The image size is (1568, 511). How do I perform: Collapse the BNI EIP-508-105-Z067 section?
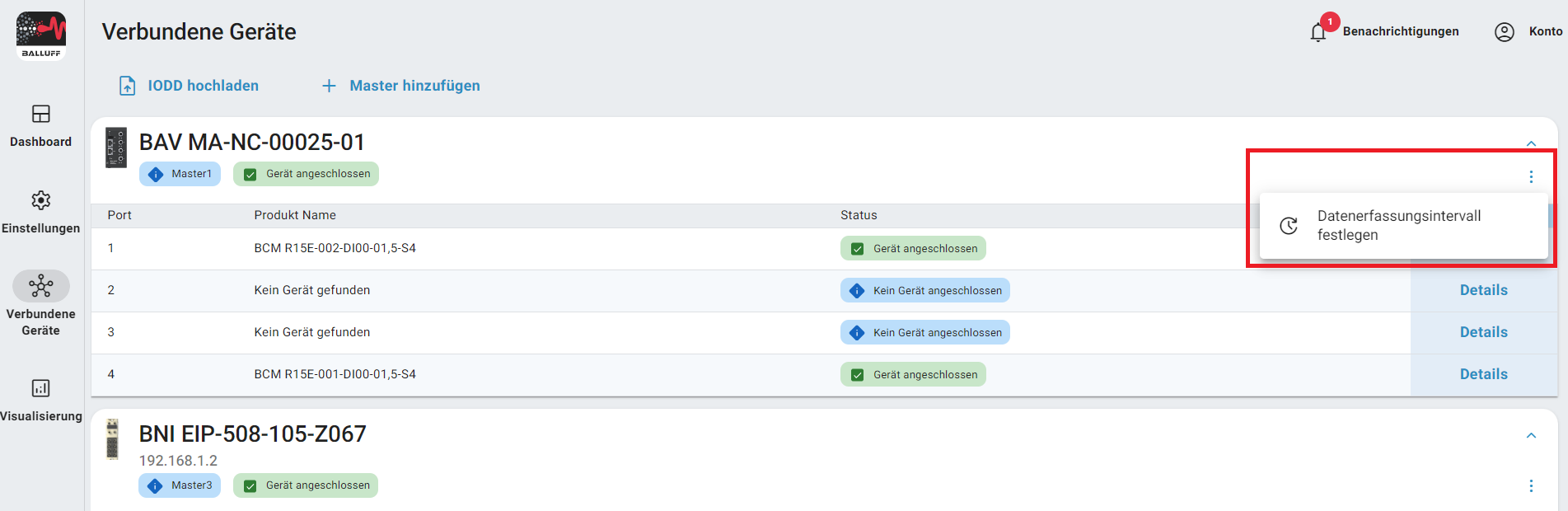1531,435
